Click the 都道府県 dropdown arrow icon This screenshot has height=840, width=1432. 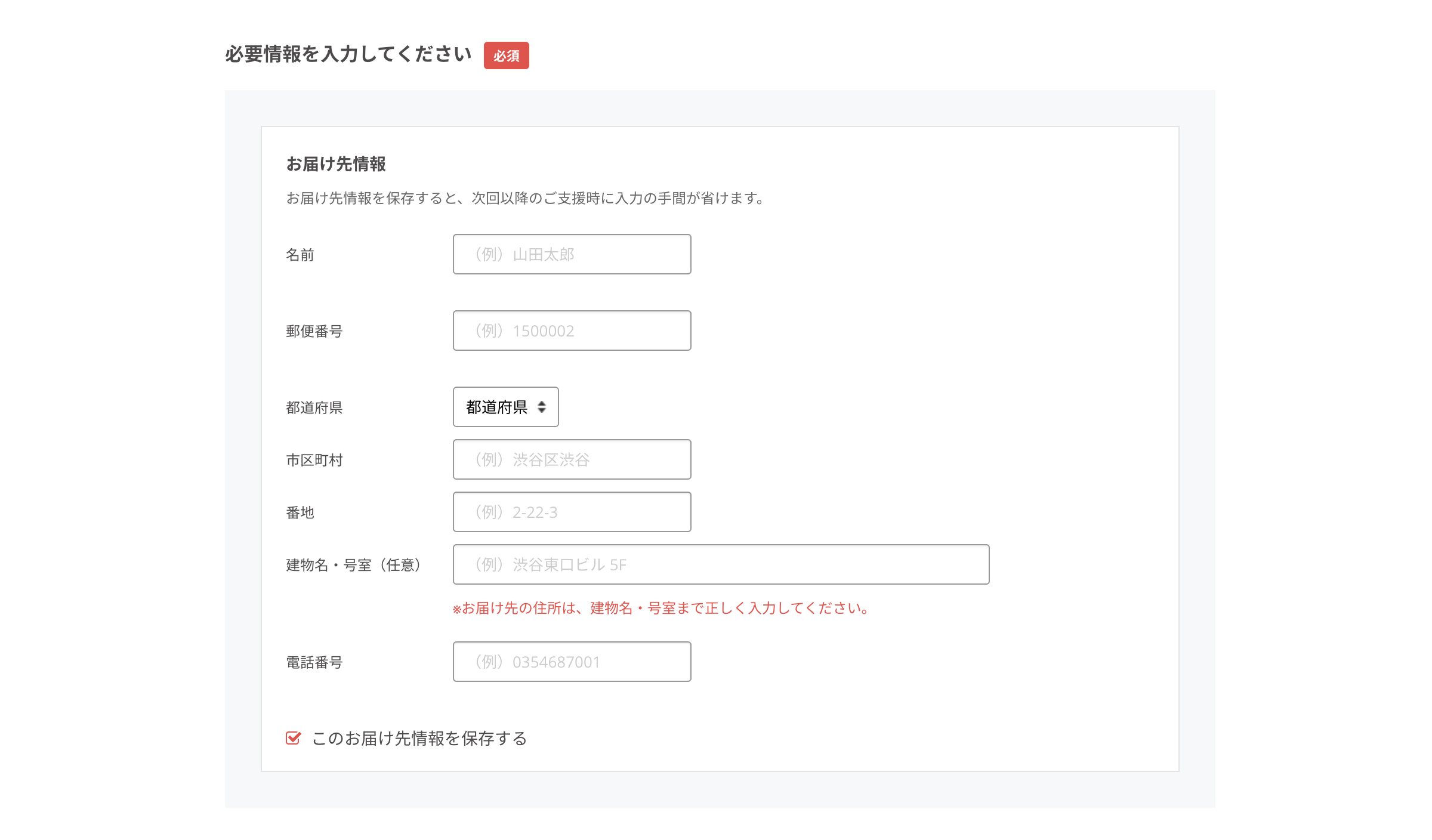[542, 407]
